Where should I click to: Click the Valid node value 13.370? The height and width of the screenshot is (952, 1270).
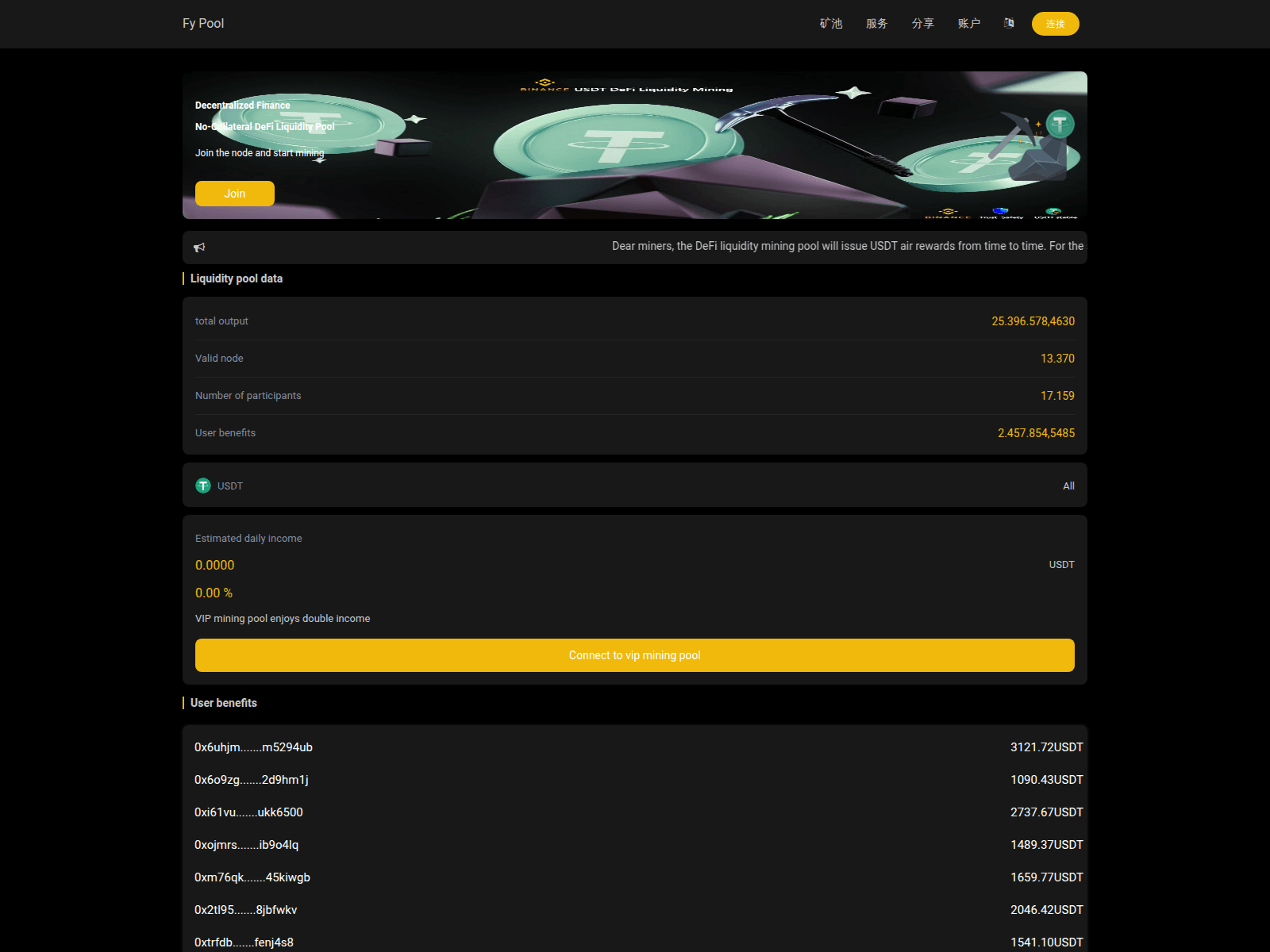(x=1057, y=359)
